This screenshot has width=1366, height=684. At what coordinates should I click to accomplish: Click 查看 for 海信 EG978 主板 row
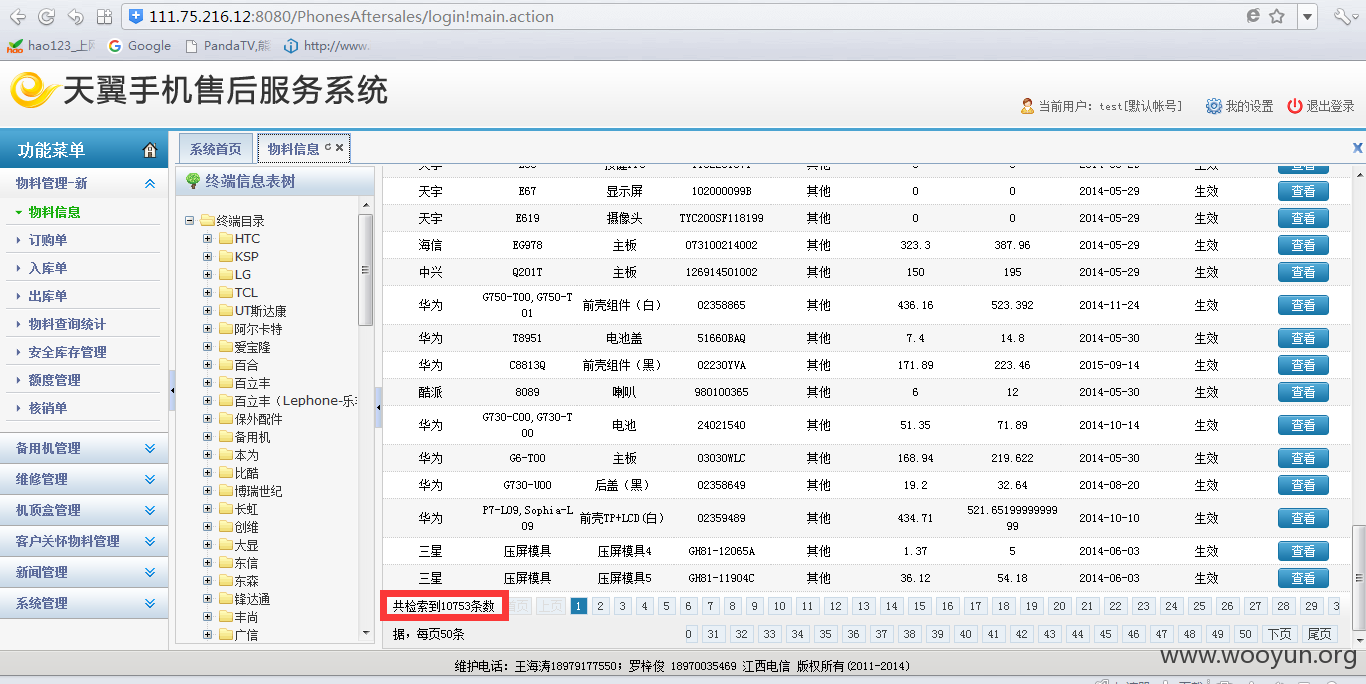point(1303,245)
